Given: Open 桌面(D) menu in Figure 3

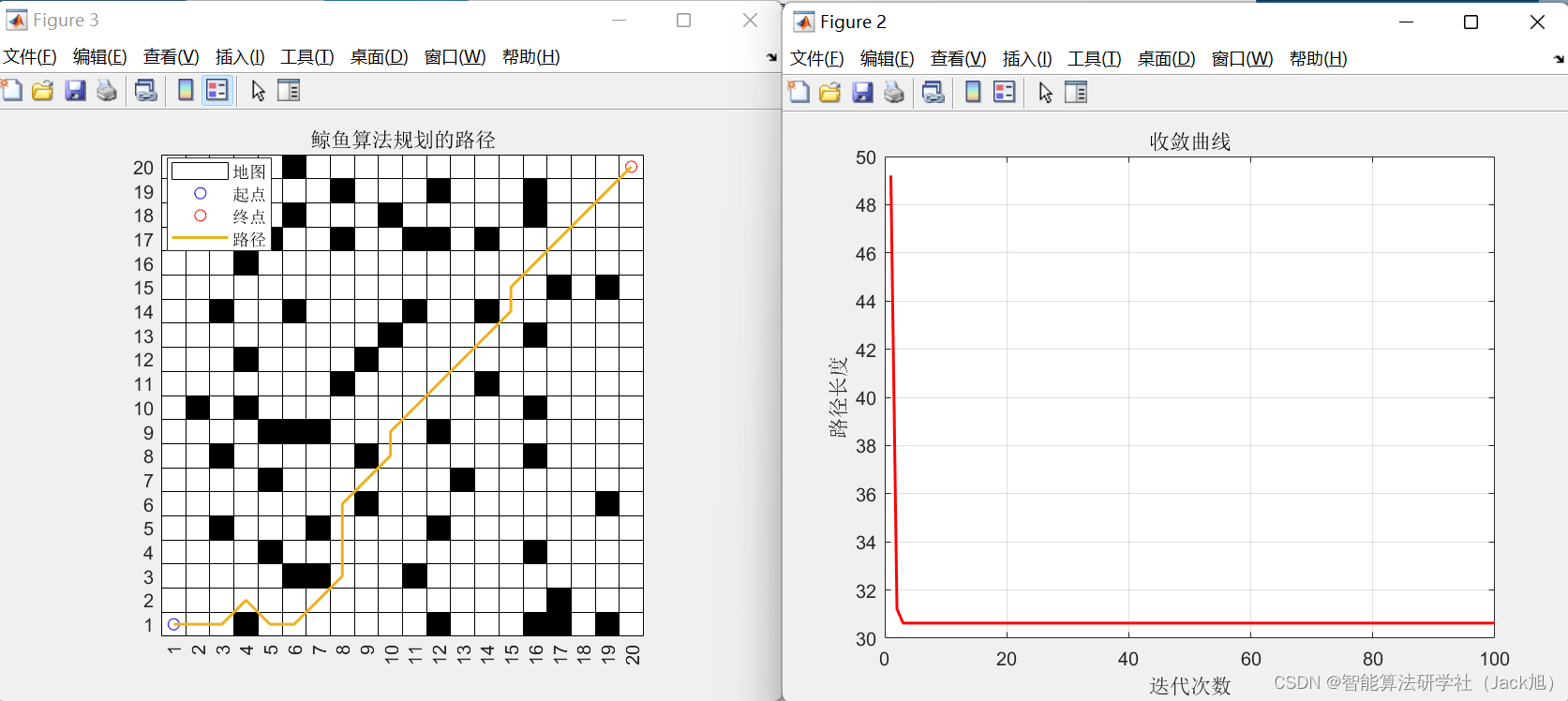Looking at the screenshot, I should [380, 57].
